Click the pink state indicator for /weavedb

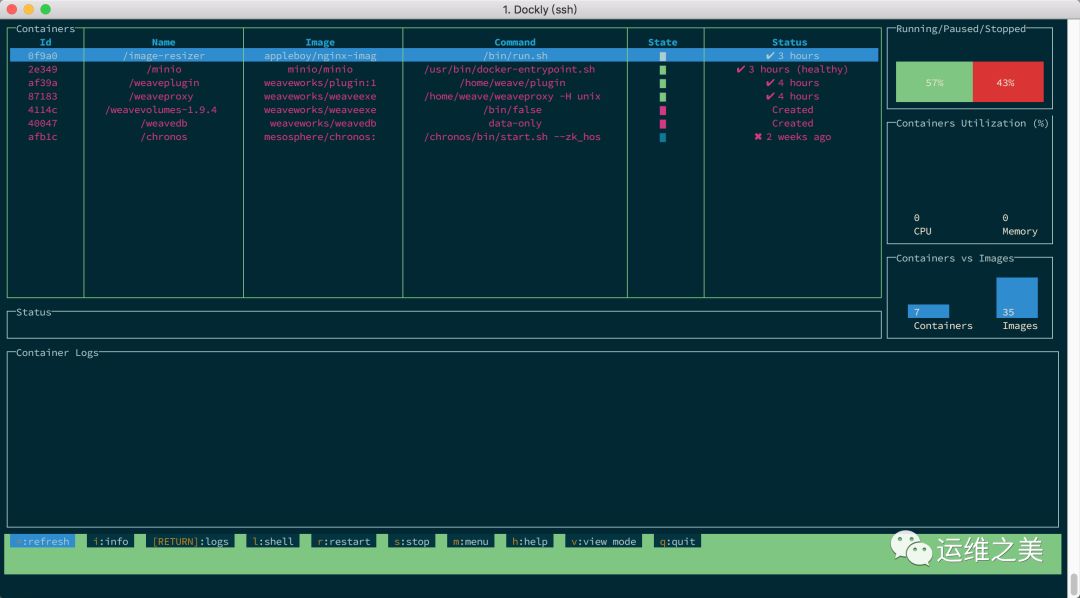pos(663,124)
